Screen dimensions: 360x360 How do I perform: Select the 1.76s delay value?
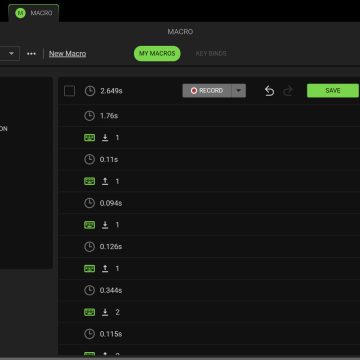(x=109, y=116)
